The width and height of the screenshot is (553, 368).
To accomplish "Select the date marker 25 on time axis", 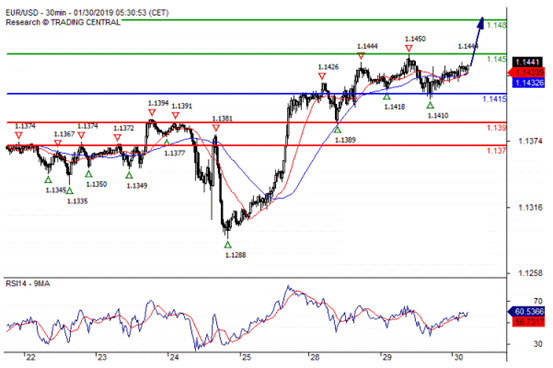I will (x=246, y=357).
